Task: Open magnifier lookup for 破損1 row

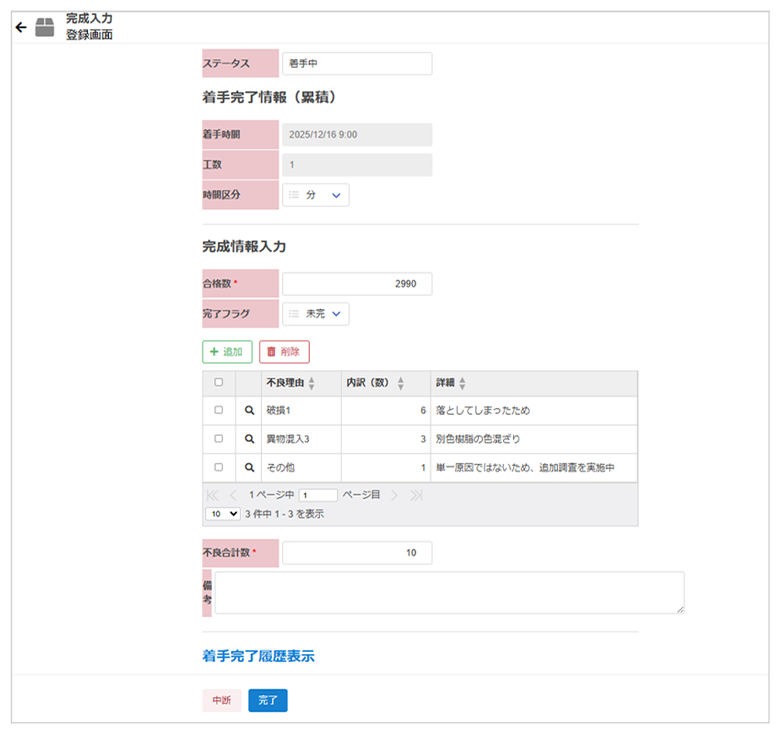Action: (249, 411)
